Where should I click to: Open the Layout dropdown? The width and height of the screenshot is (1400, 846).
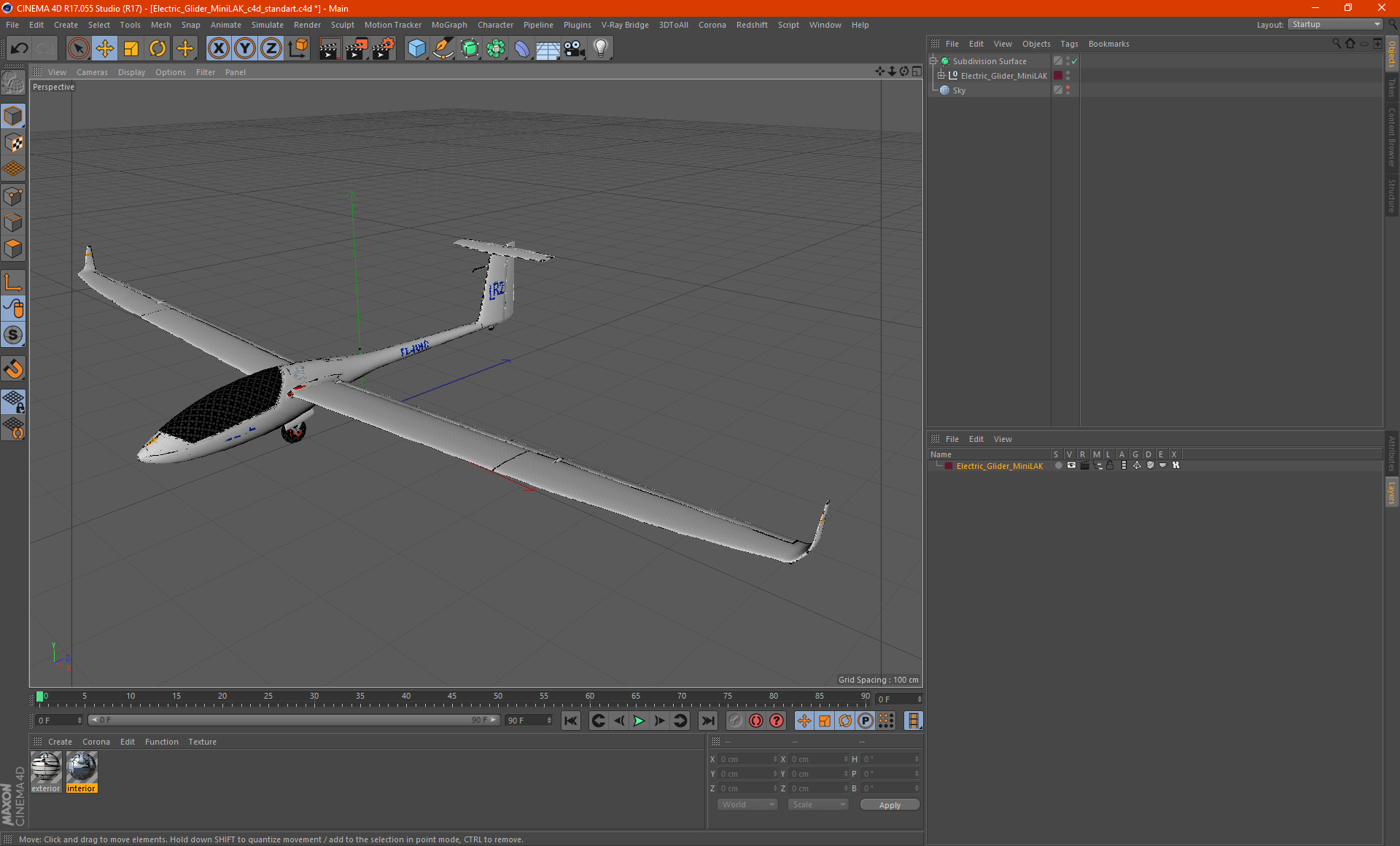coord(1335,24)
